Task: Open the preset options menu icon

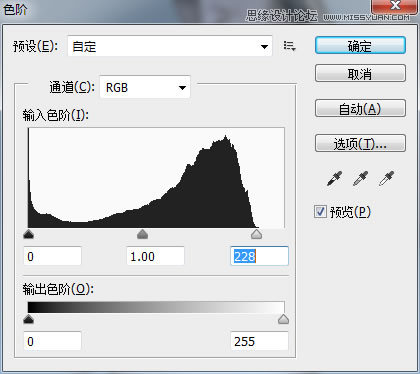Action: click(289, 46)
